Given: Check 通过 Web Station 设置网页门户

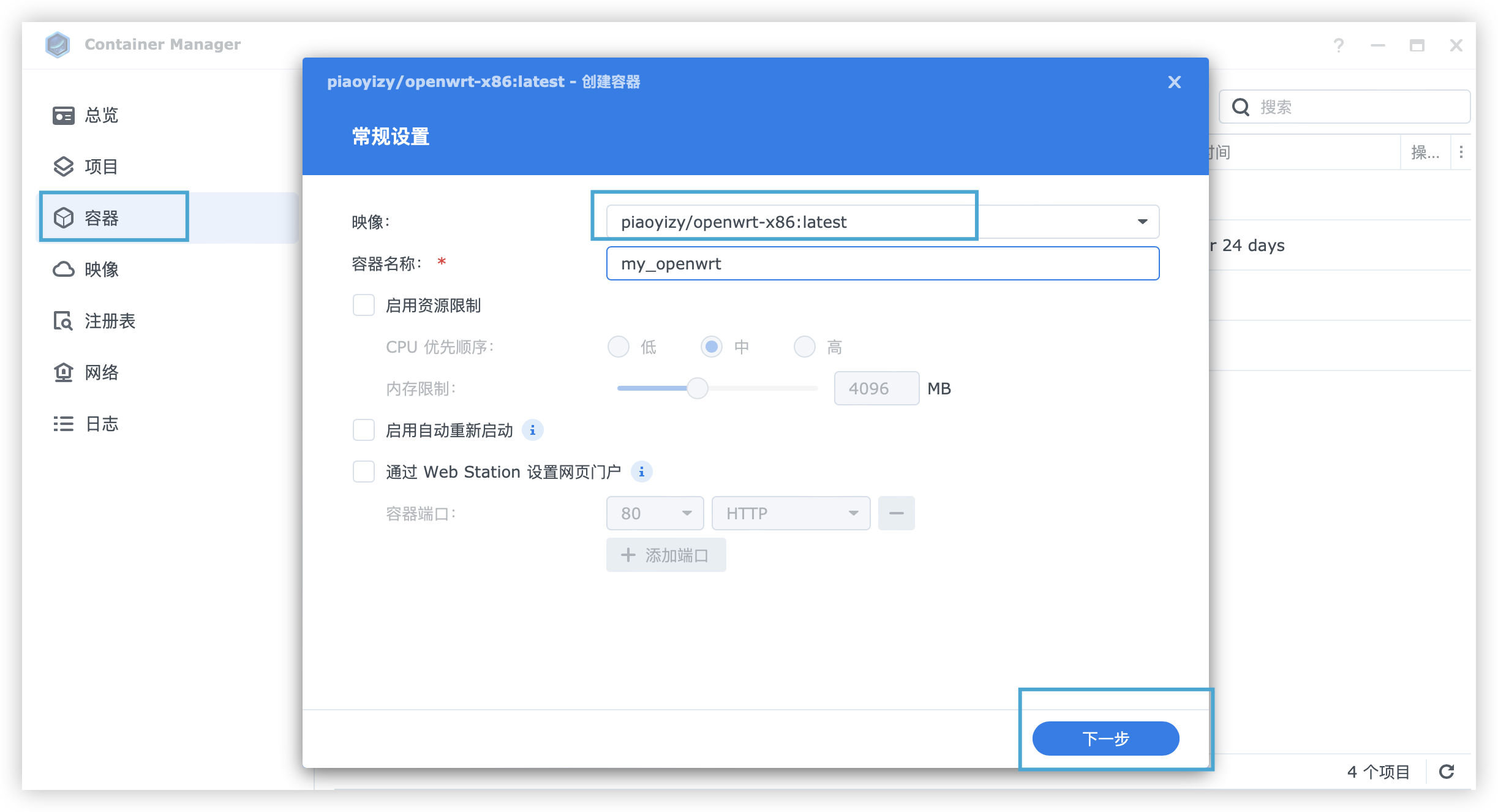Looking at the screenshot, I should tap(364, 472).
